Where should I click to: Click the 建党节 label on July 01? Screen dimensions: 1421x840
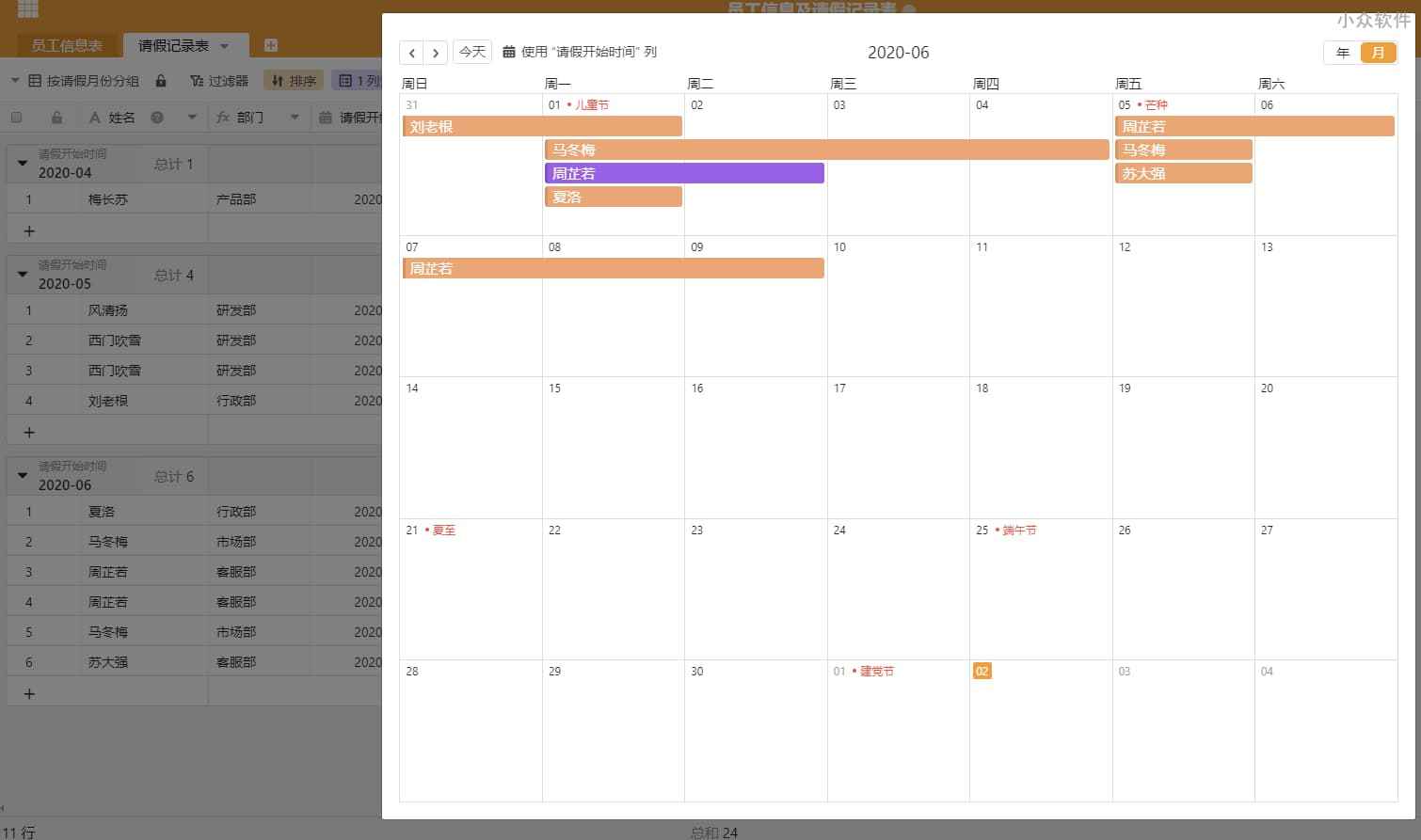point(877,672)
